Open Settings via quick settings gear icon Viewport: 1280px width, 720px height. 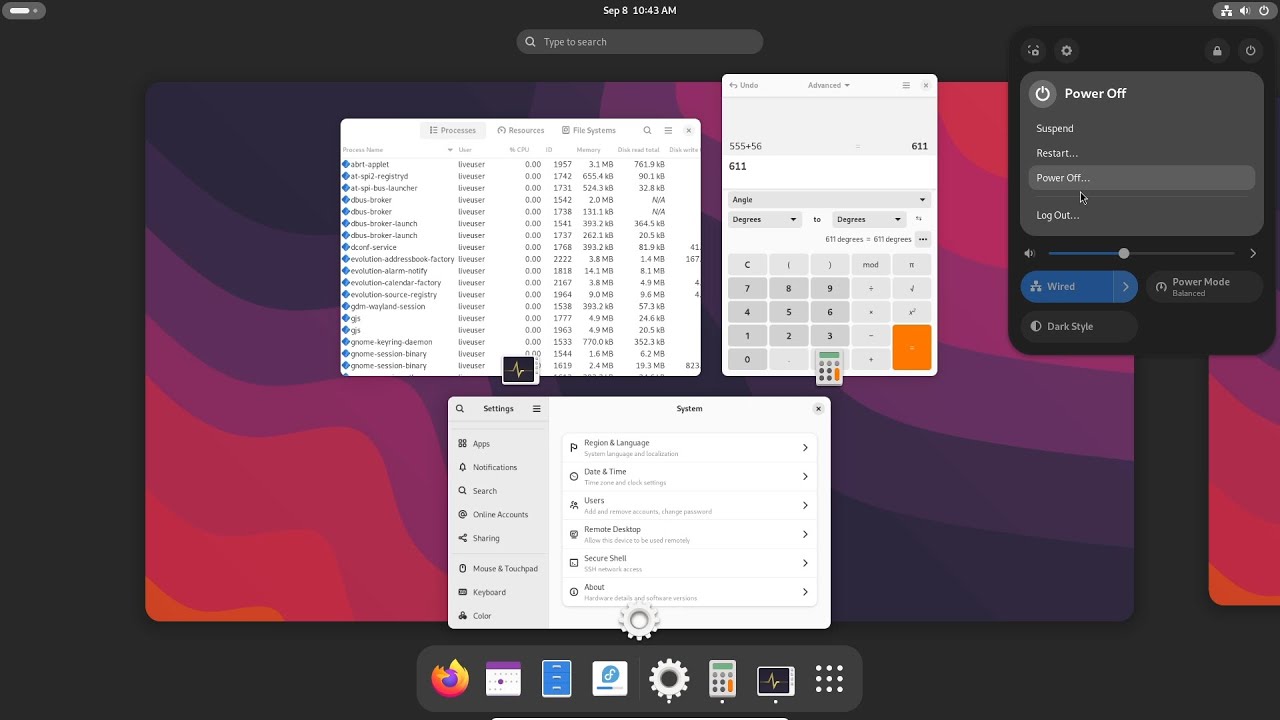(x=1066, y=51)
